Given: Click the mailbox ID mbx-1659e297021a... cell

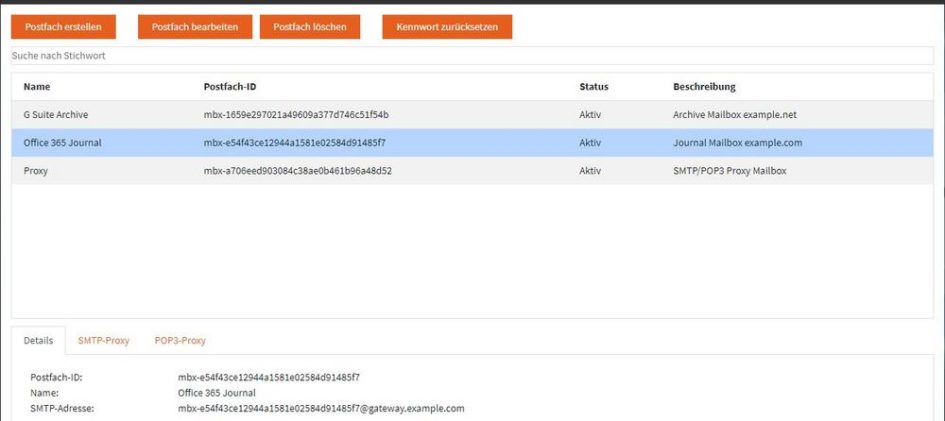Looking at the screenshot, I should point(296,115).
